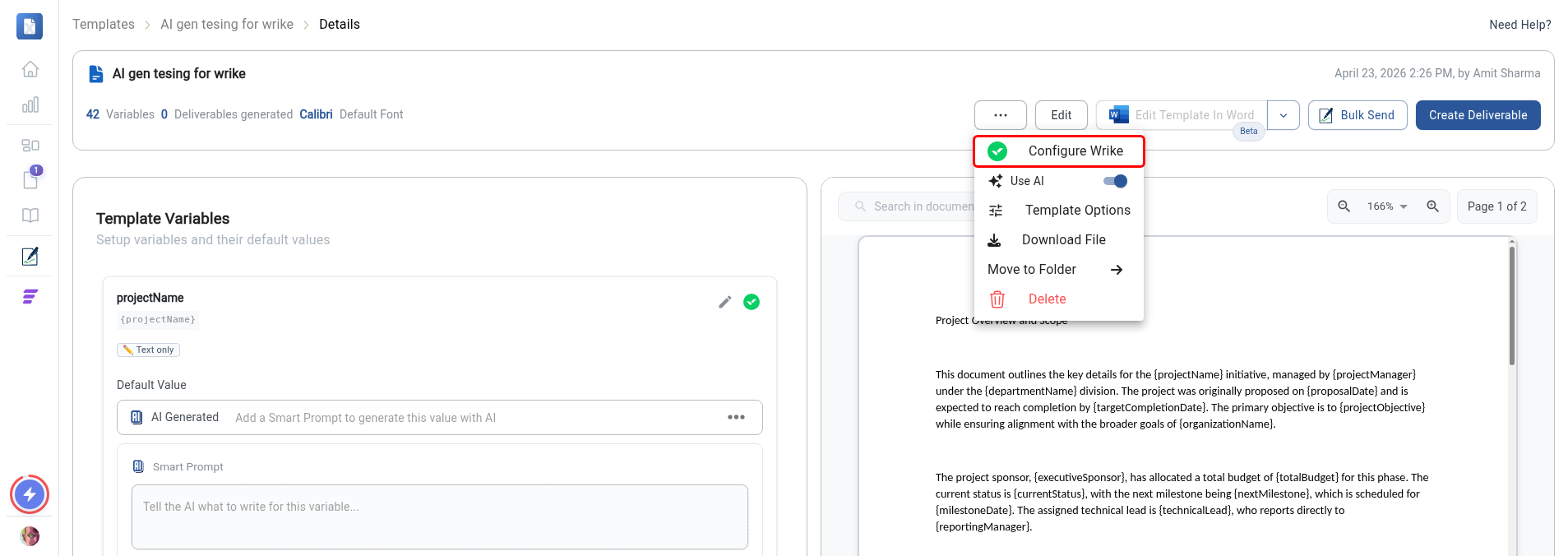
Task: Click the Bulk Send button
Action: [1358, 115]
